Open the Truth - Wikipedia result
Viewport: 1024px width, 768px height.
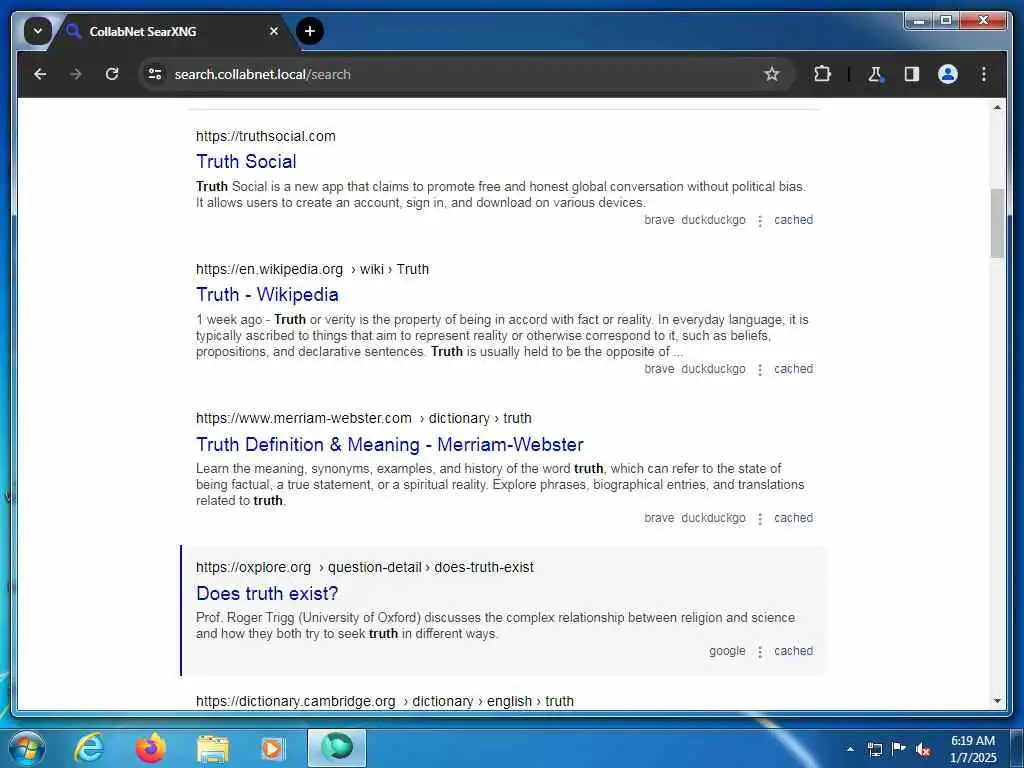(x=267, y=295)
